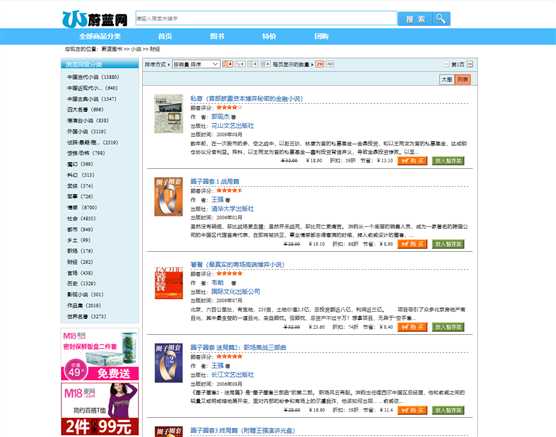Click the 搜索 search button

point(415,19)
